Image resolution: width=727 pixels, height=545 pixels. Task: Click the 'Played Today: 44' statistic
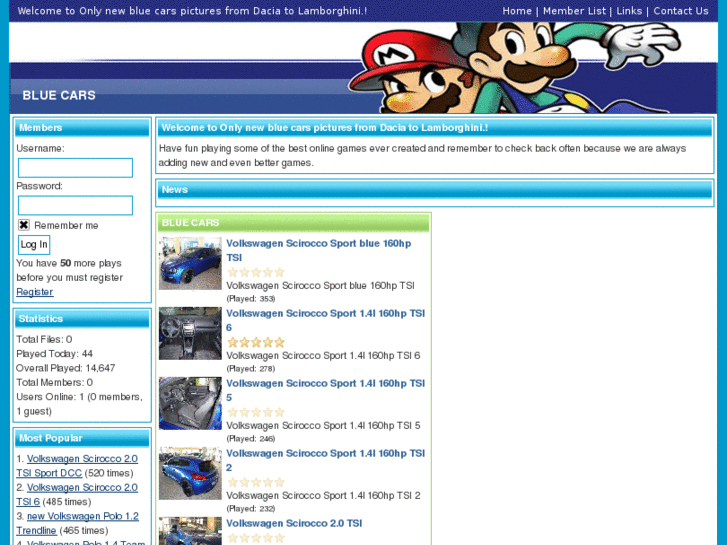tap(54, 353)
